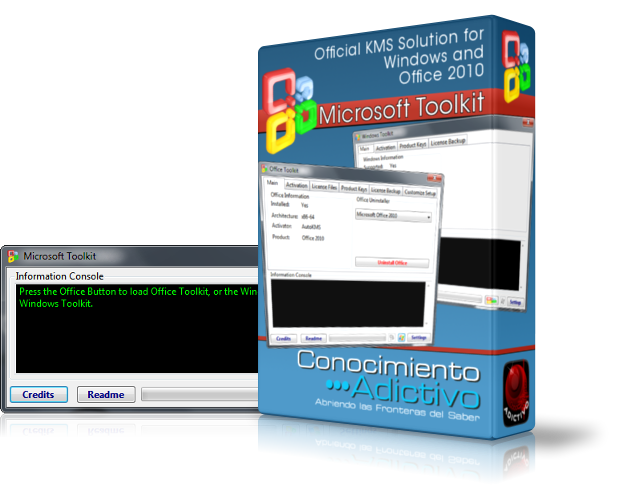Click the AutoKMS activator value

[x=311, y=227]
